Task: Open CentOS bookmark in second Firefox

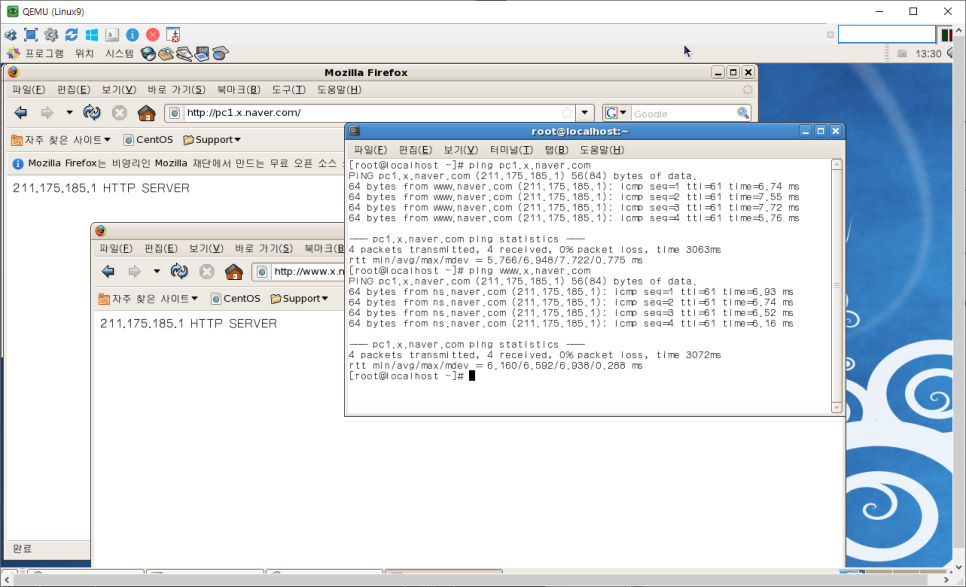Action: (235, 299)
